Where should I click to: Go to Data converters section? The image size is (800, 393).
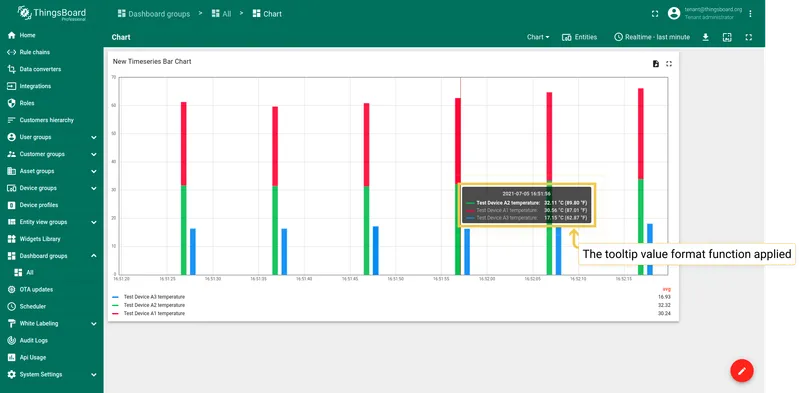(51, 69)
